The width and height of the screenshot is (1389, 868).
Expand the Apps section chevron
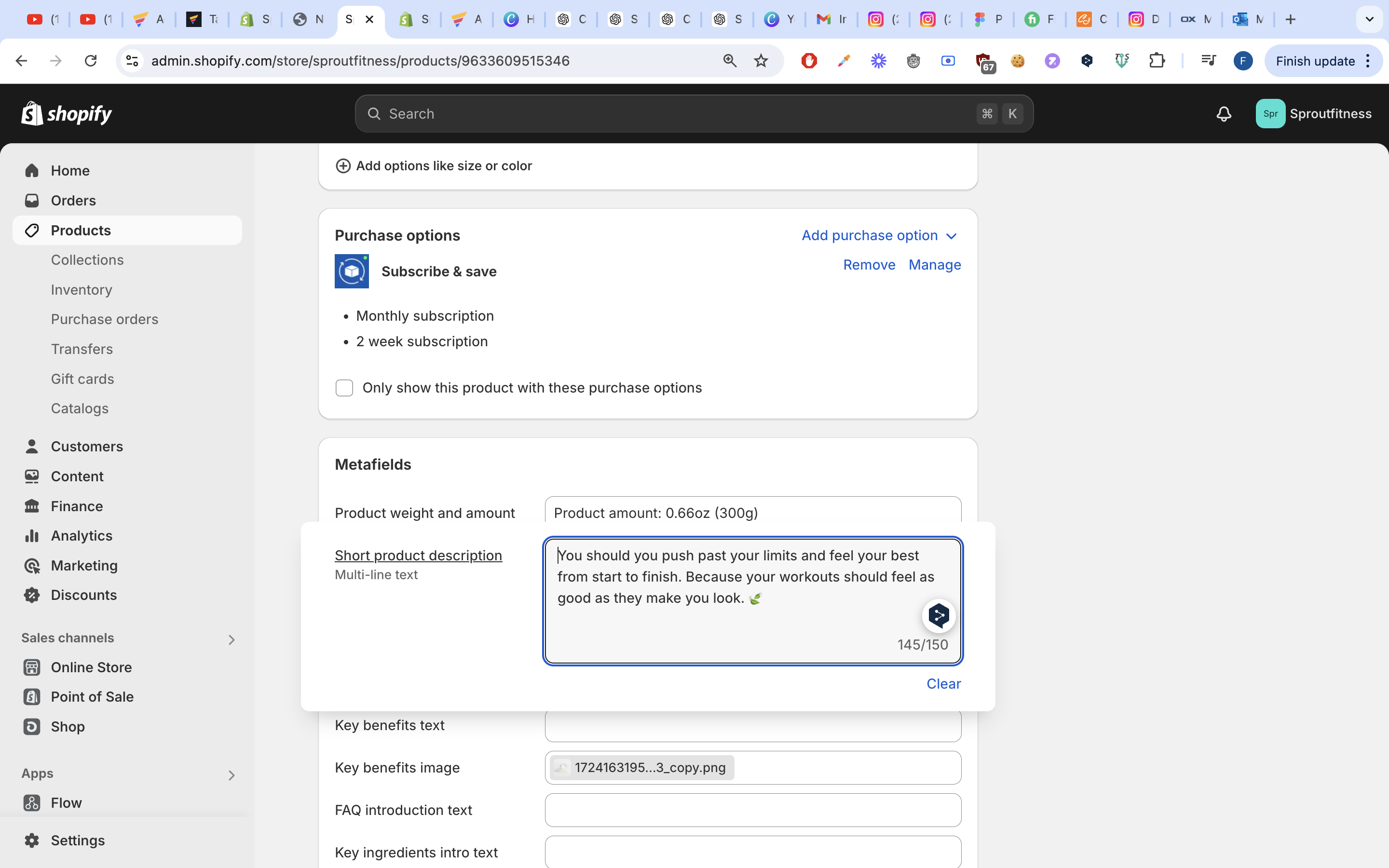click(x=231, y=775)
